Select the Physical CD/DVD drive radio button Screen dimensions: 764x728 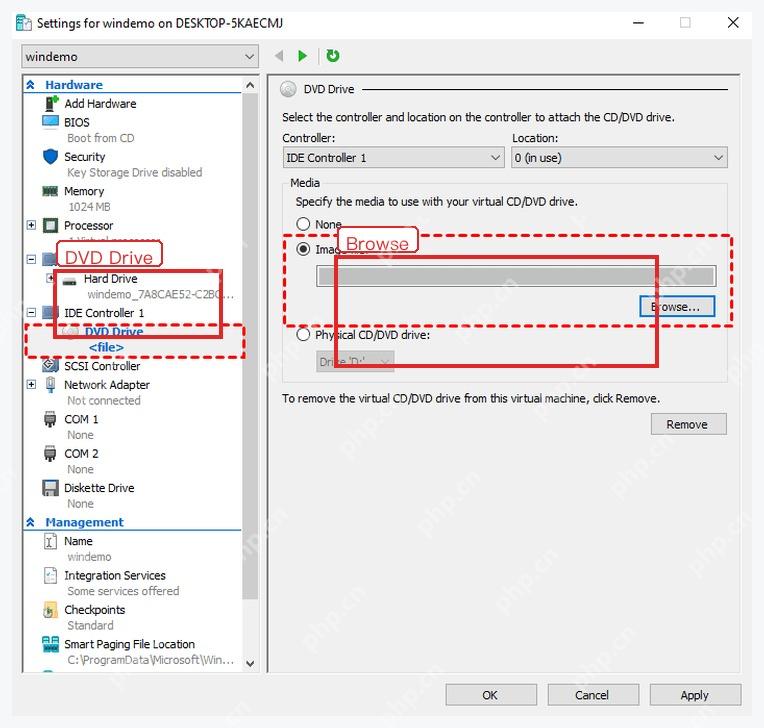click(x=303, y=335)
